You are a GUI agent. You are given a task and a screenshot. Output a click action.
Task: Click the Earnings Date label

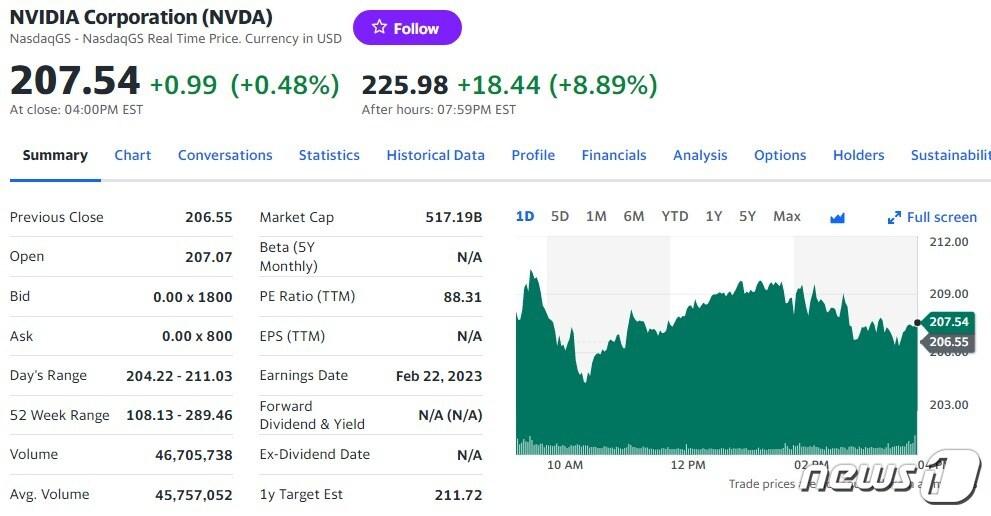click(x=304, y=375)
